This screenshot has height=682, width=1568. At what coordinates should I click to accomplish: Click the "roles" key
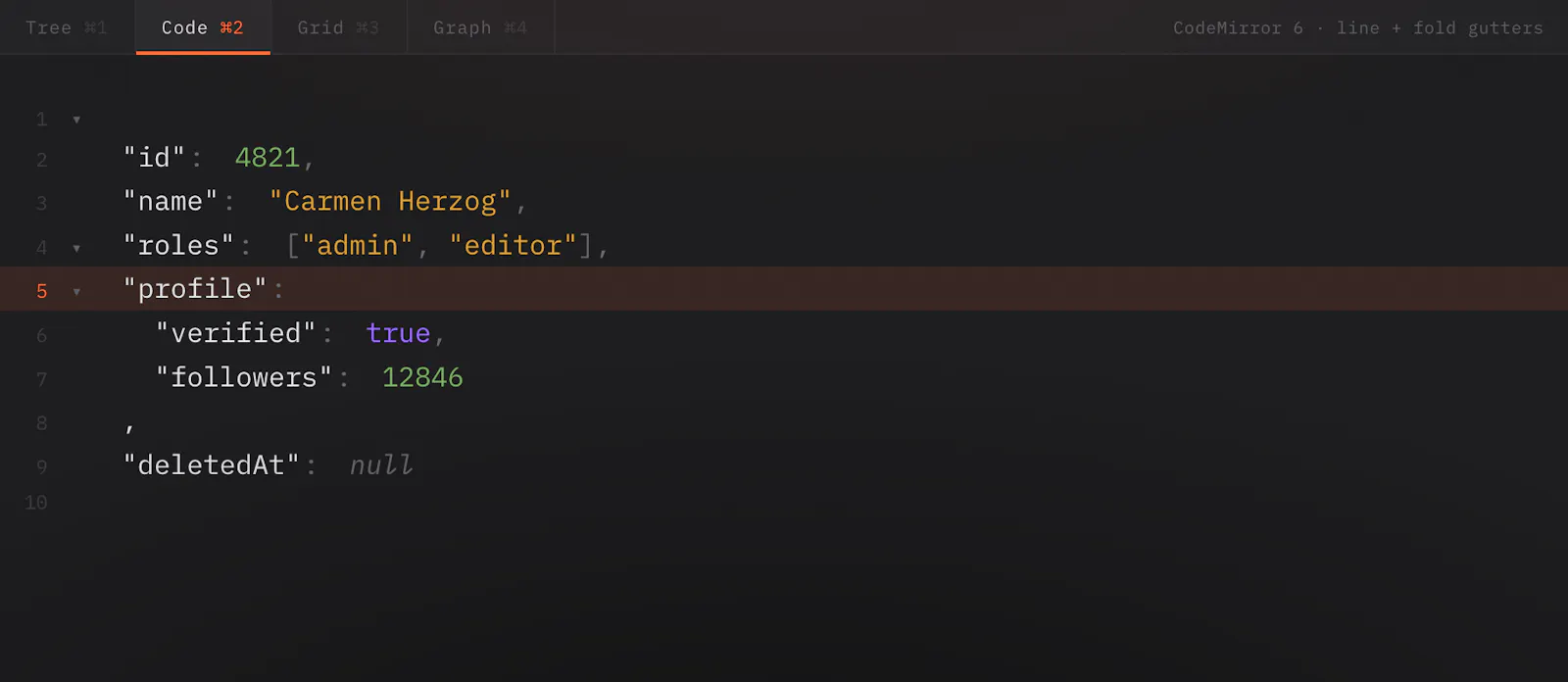pos(178,246)
